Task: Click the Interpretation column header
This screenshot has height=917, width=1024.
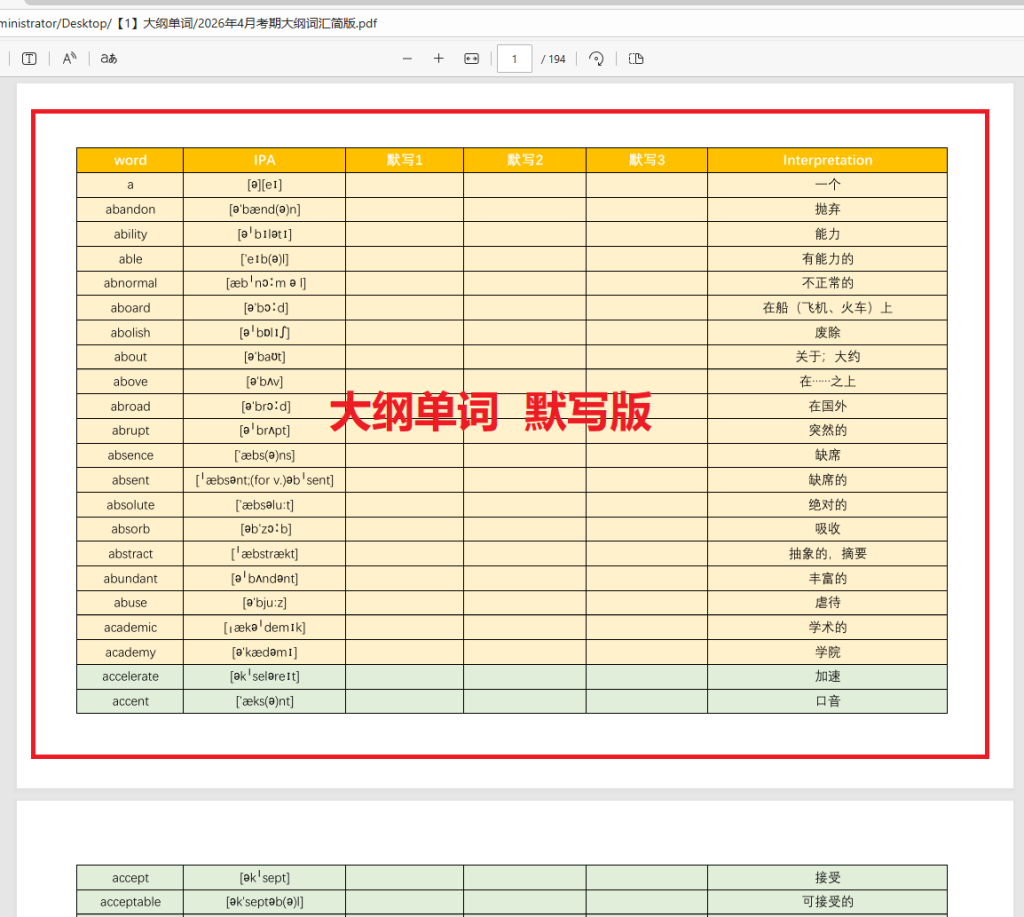Action: (x=827, y=160)
